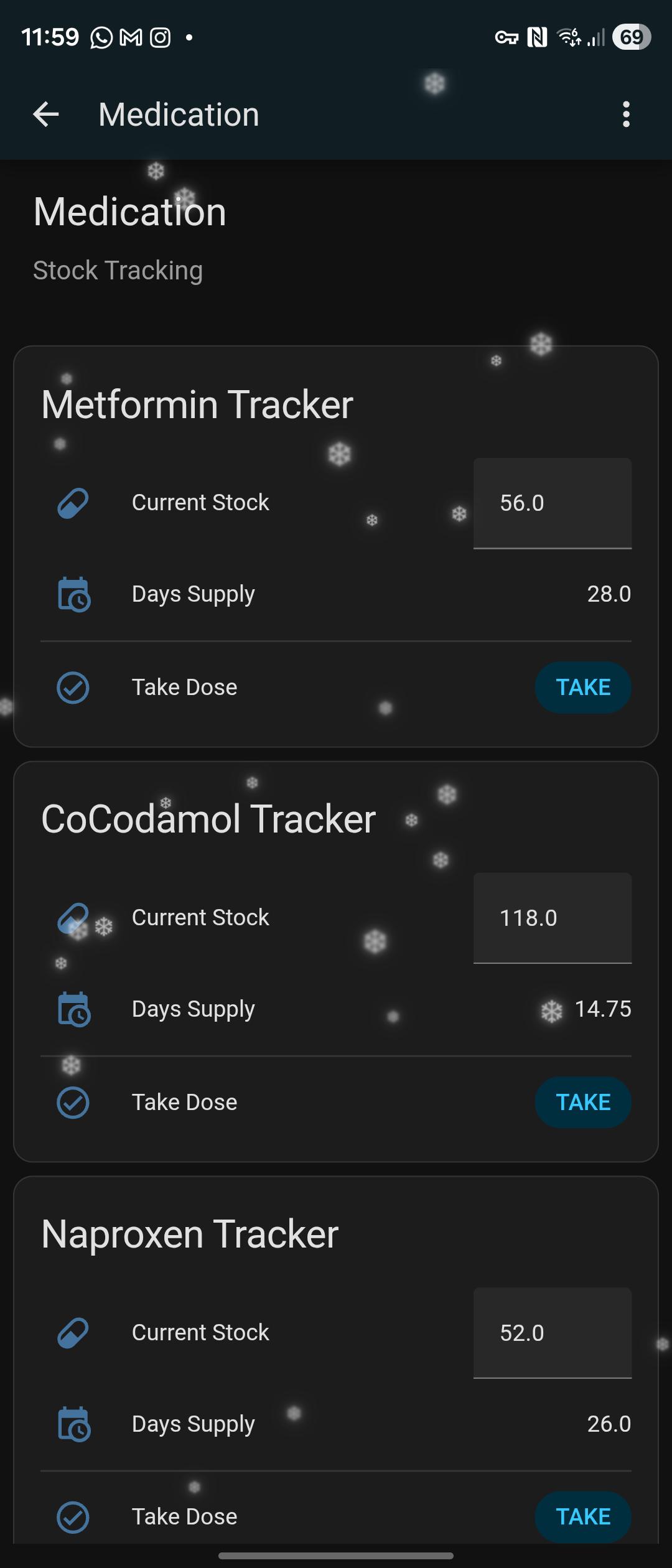
Task: Tap the Metformin Days Supply calendar icon
Action: pyautogui.click(x=73, y=594)
